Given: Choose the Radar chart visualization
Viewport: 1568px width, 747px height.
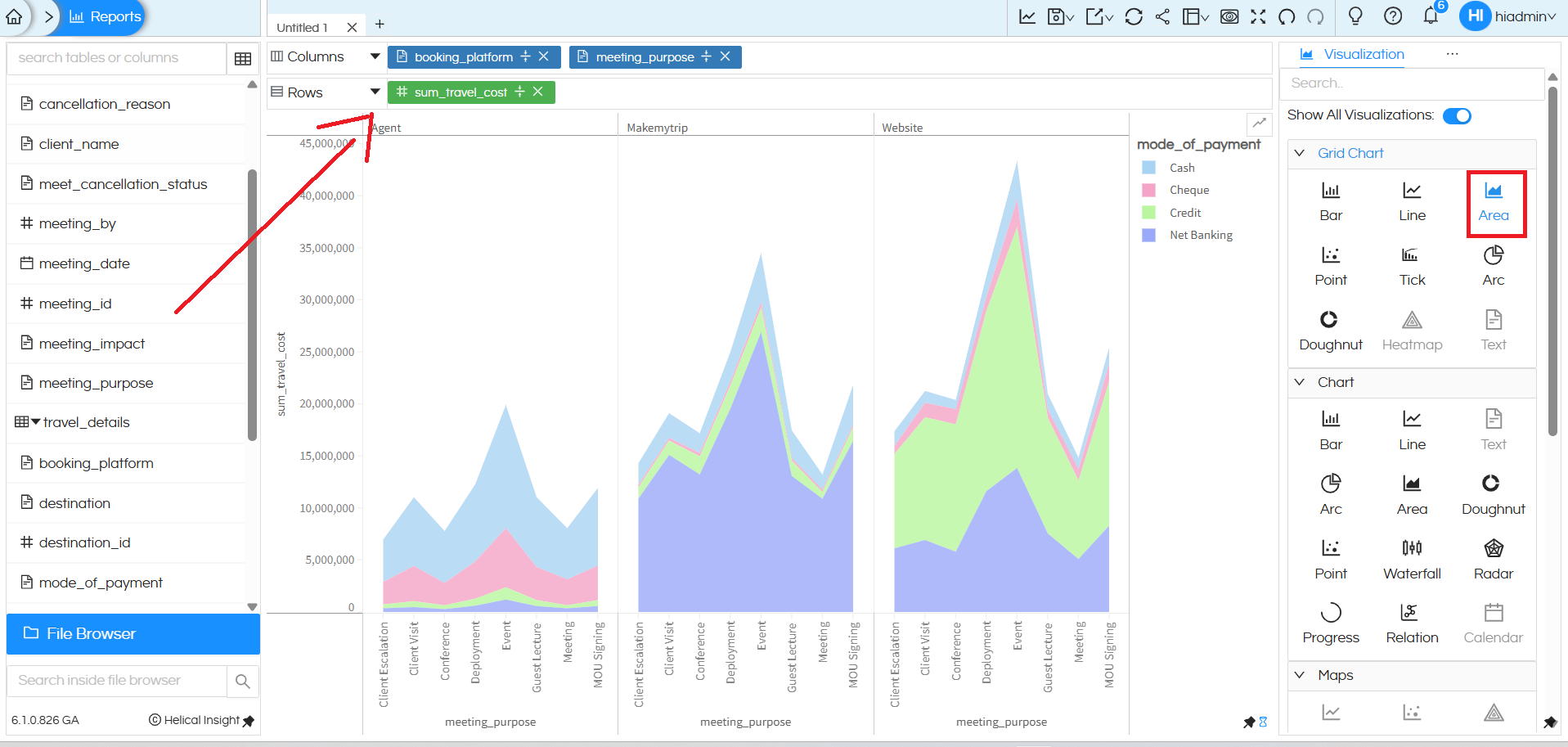Looking at the screenshot, I should pos(1493,558).
